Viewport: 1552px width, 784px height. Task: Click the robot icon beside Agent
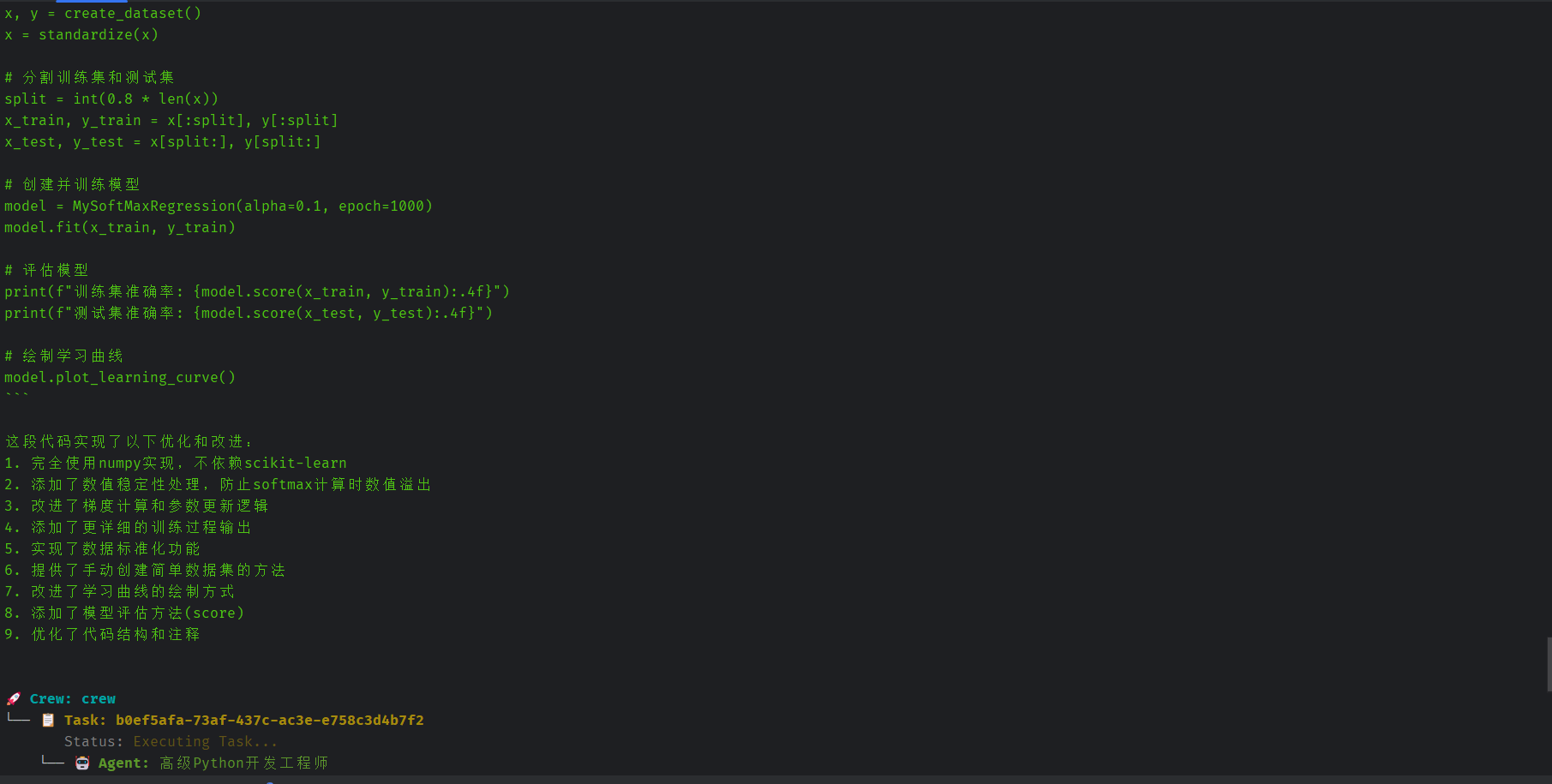click(x=82, y=763)
